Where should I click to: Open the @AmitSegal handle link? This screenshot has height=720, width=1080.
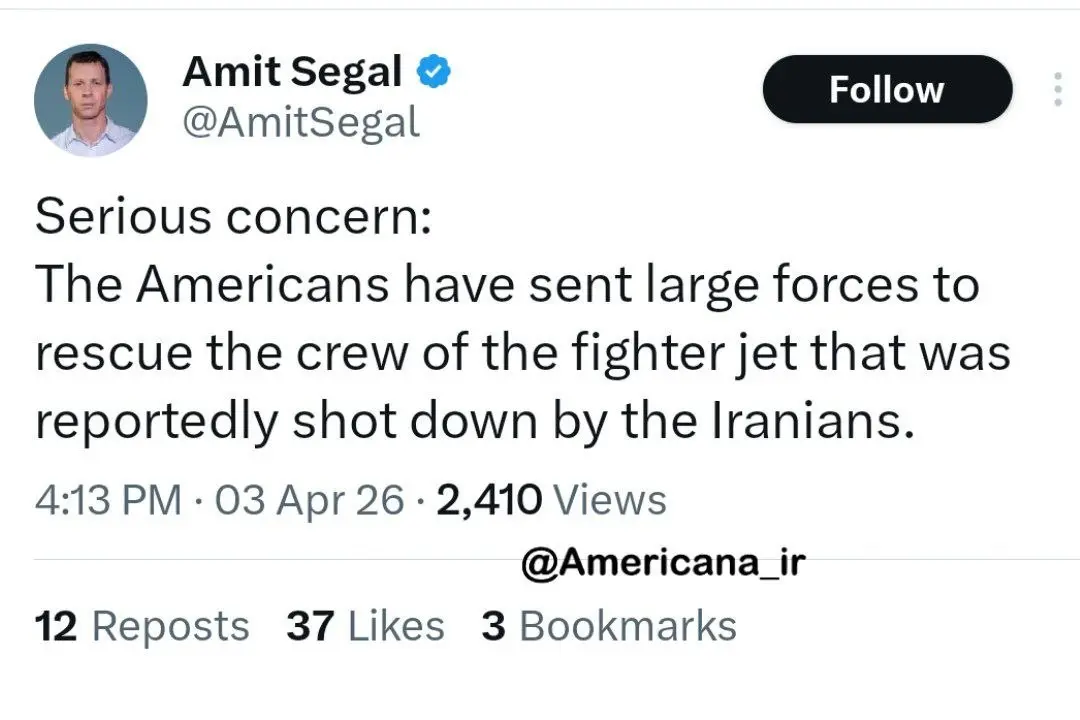(x=301, y=123)
